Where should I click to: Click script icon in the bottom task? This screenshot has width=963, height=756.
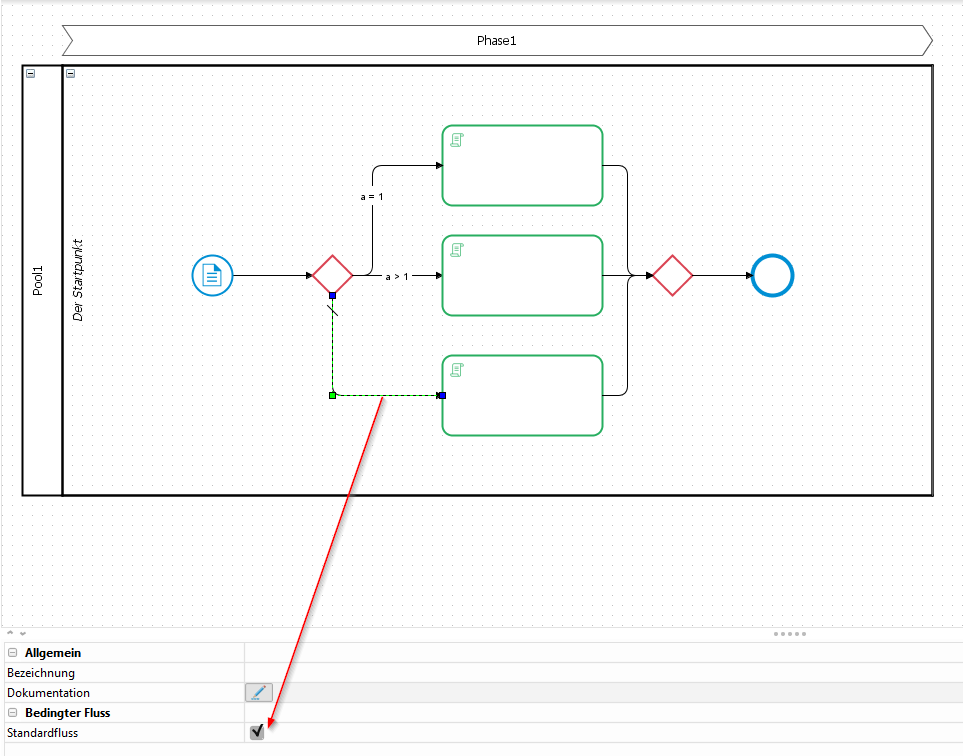click(456, 370)
